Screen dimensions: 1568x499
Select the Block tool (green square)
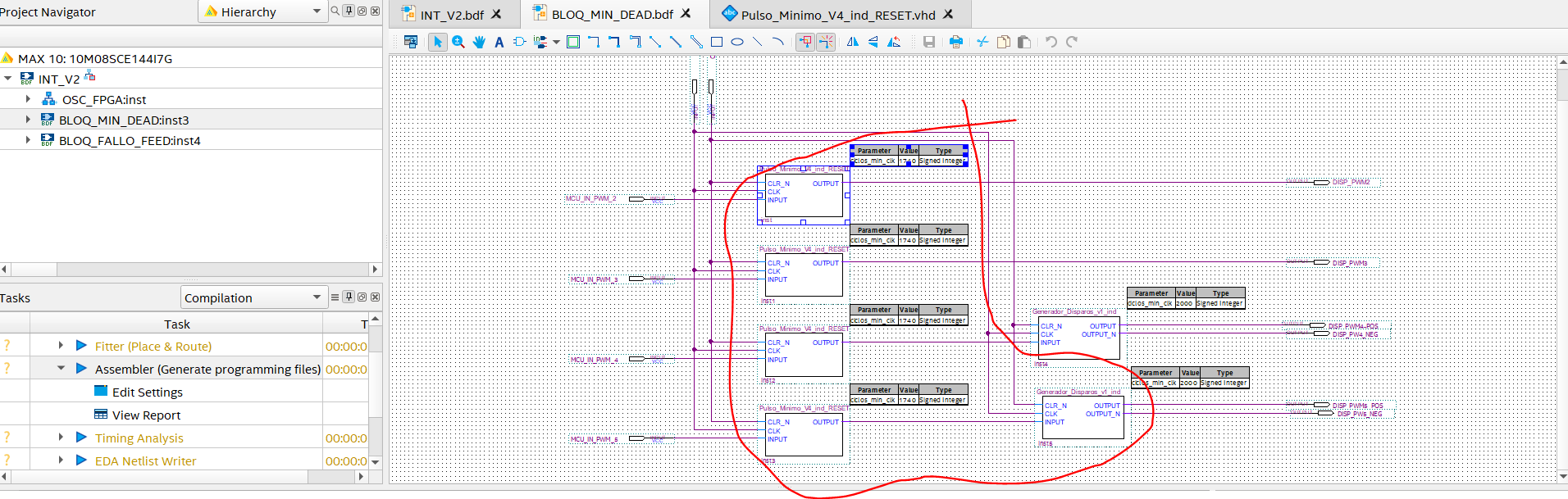coord(573,42)
